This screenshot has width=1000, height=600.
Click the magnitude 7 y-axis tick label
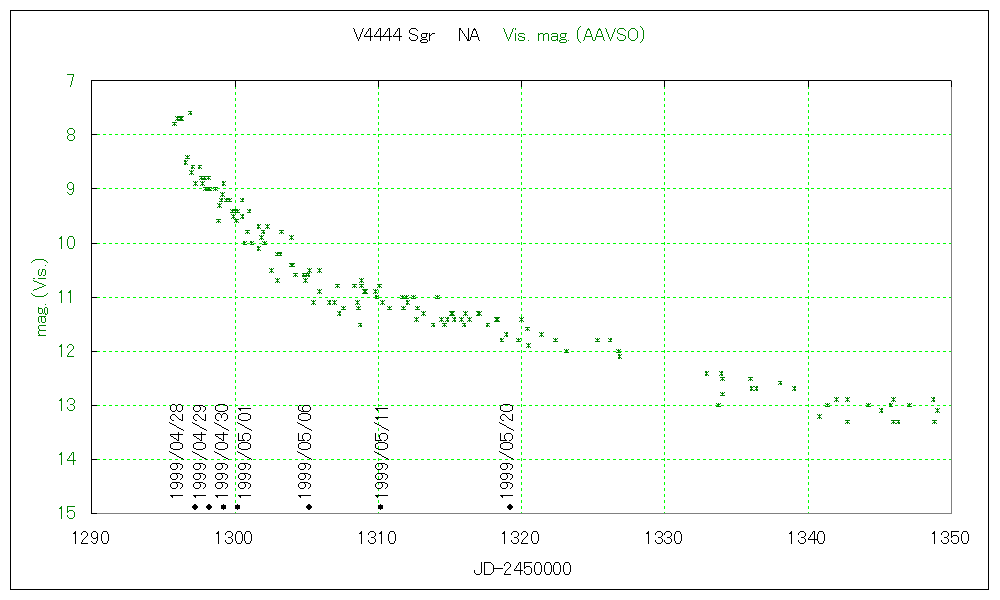coord(69,81)
